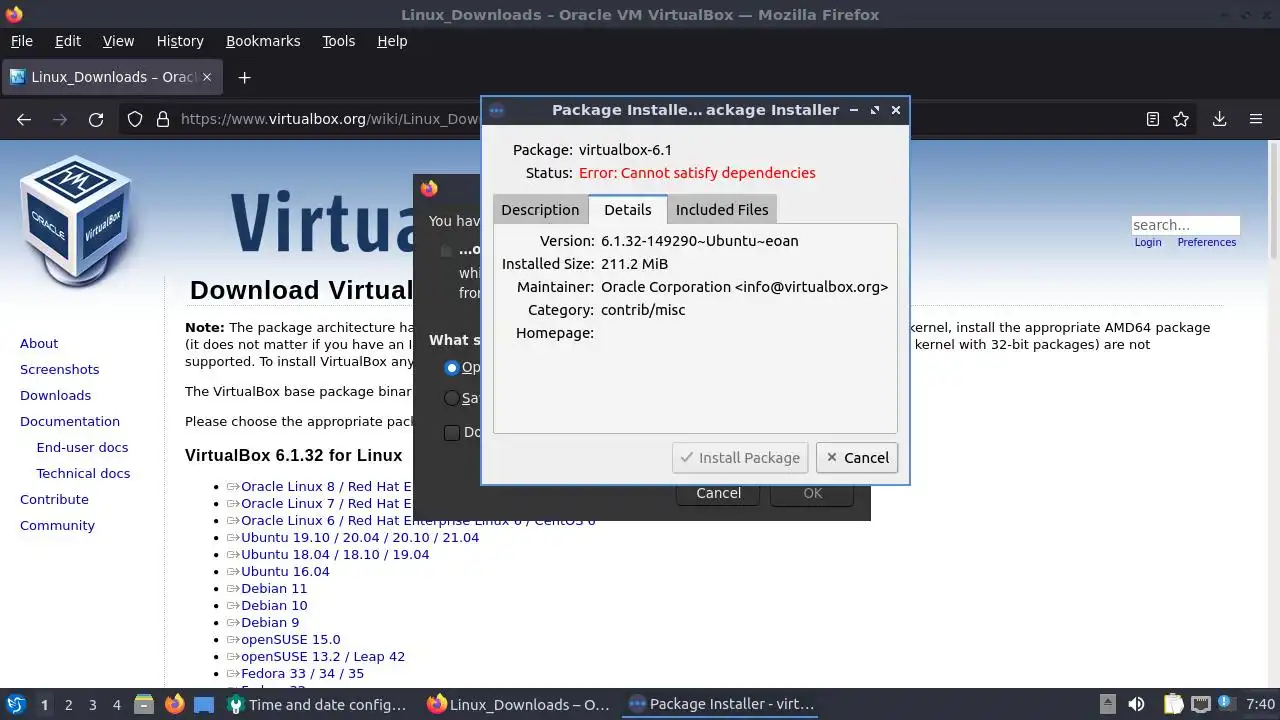Switch to the Included Files tab
The height and width of the screenshot is (720, 1280).
coord(722,209)
